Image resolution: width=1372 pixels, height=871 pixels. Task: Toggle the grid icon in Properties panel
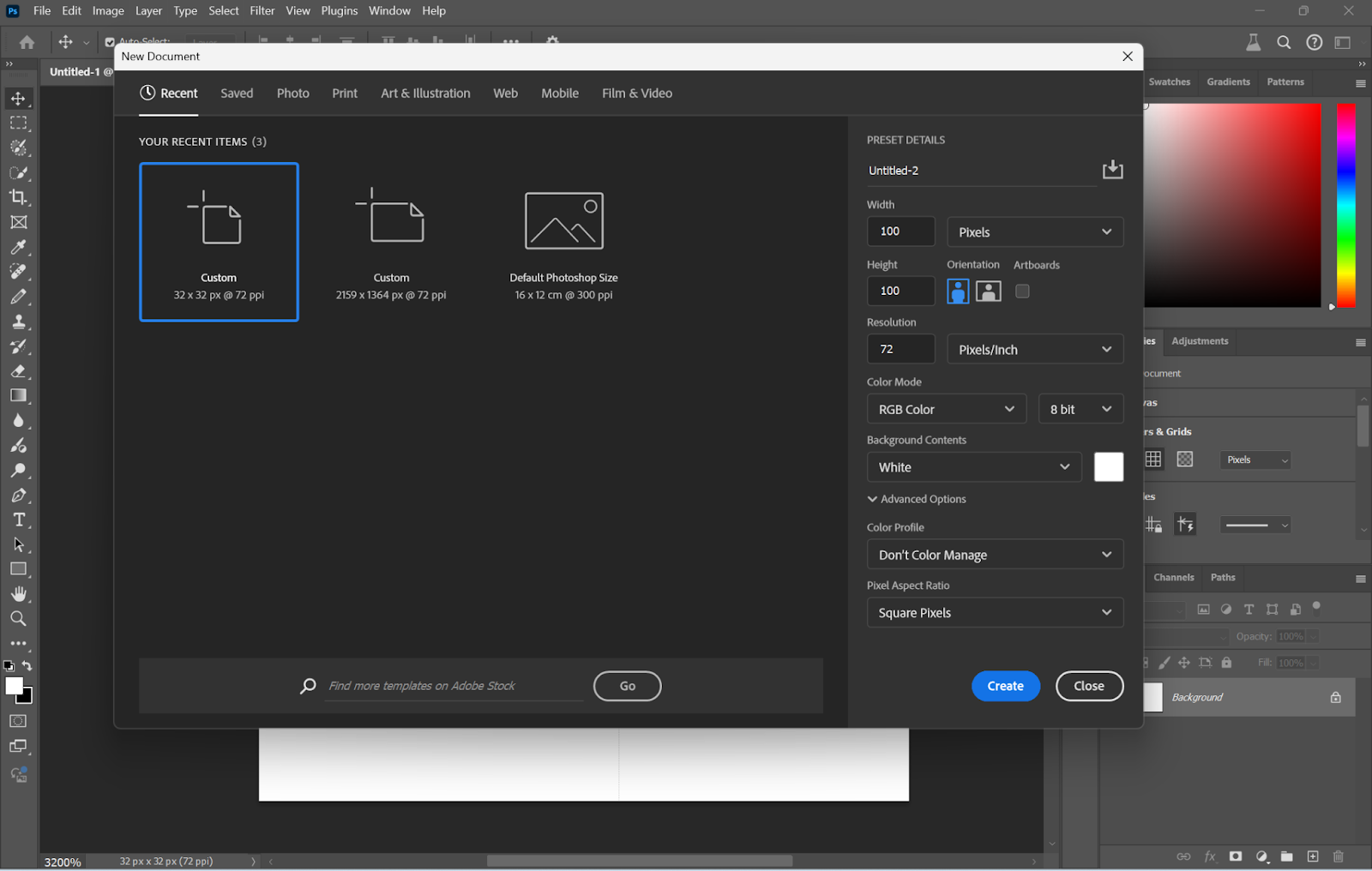click(1153, 460)
